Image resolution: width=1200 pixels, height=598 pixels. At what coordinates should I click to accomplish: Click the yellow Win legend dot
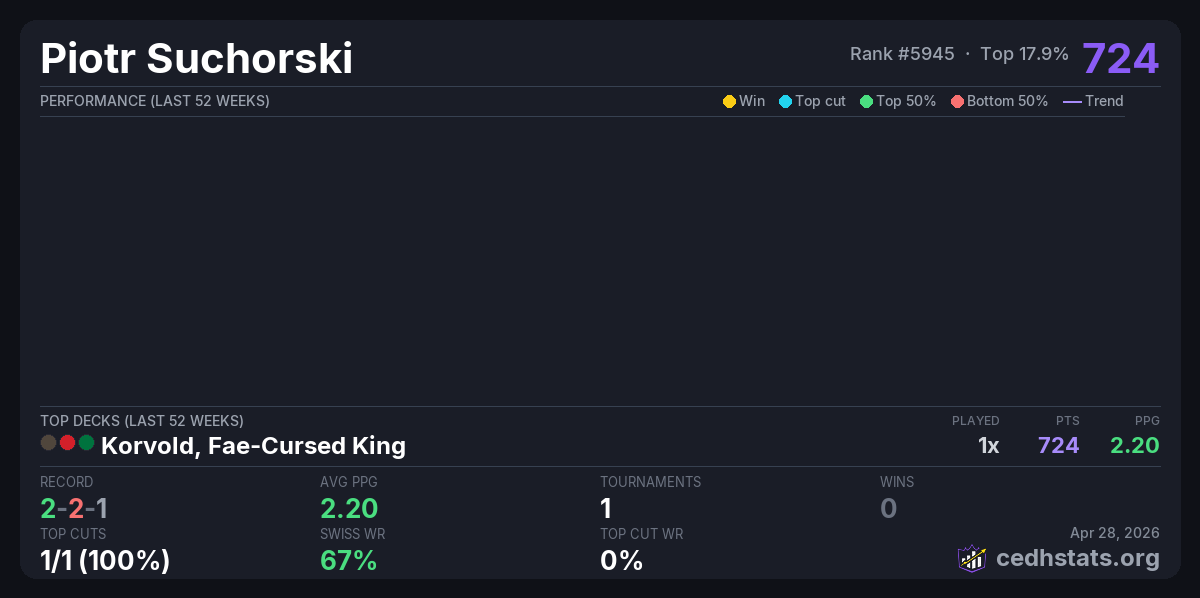pyautogui.click(x=729, y=101)
